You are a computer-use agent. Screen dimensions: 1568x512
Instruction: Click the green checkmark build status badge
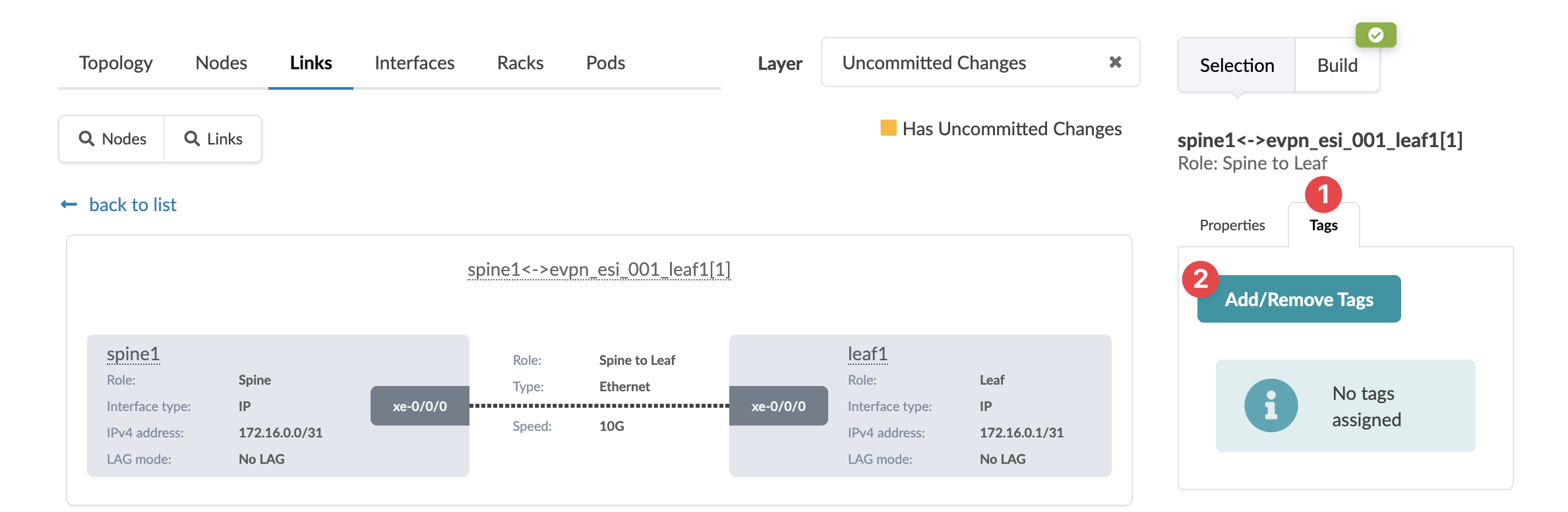[x=1375, y=35]
